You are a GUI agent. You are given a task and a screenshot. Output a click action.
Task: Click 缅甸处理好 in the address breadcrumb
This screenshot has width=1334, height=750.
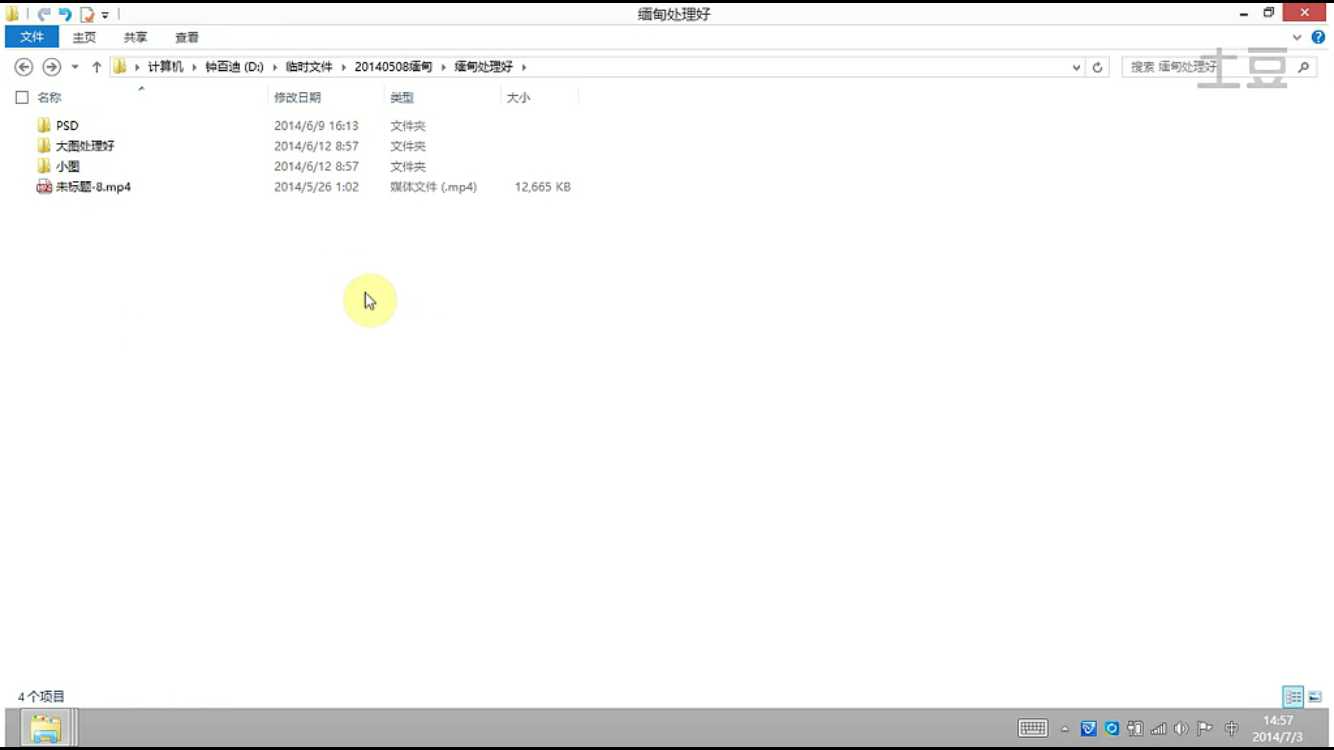pos(483,67)
